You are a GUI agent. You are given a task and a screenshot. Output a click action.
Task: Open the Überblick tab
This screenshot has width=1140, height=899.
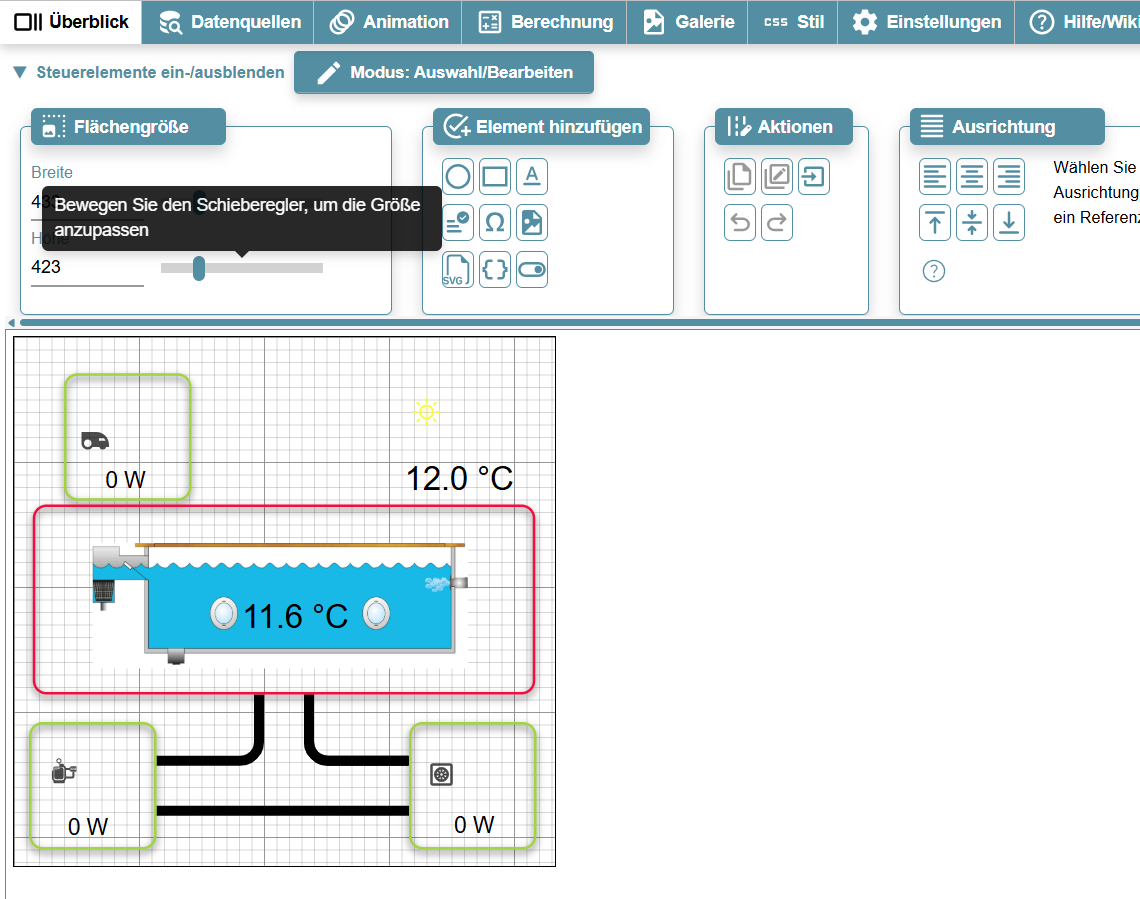[71, 22]
